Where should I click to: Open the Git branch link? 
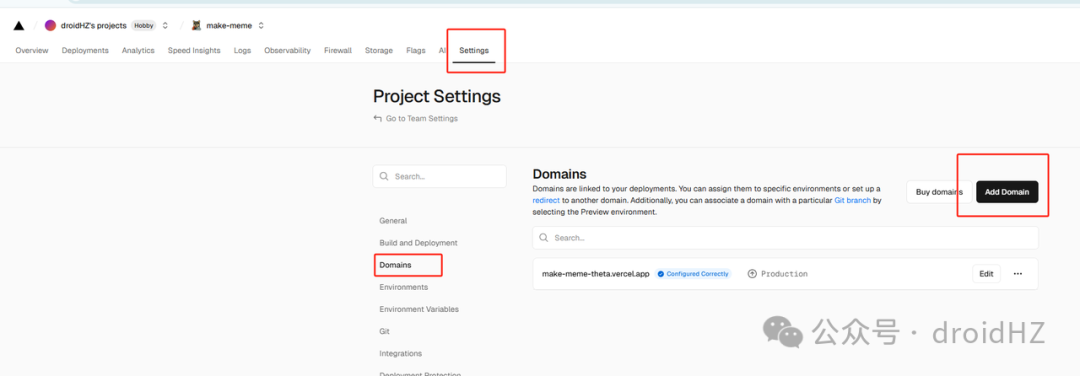853,200
